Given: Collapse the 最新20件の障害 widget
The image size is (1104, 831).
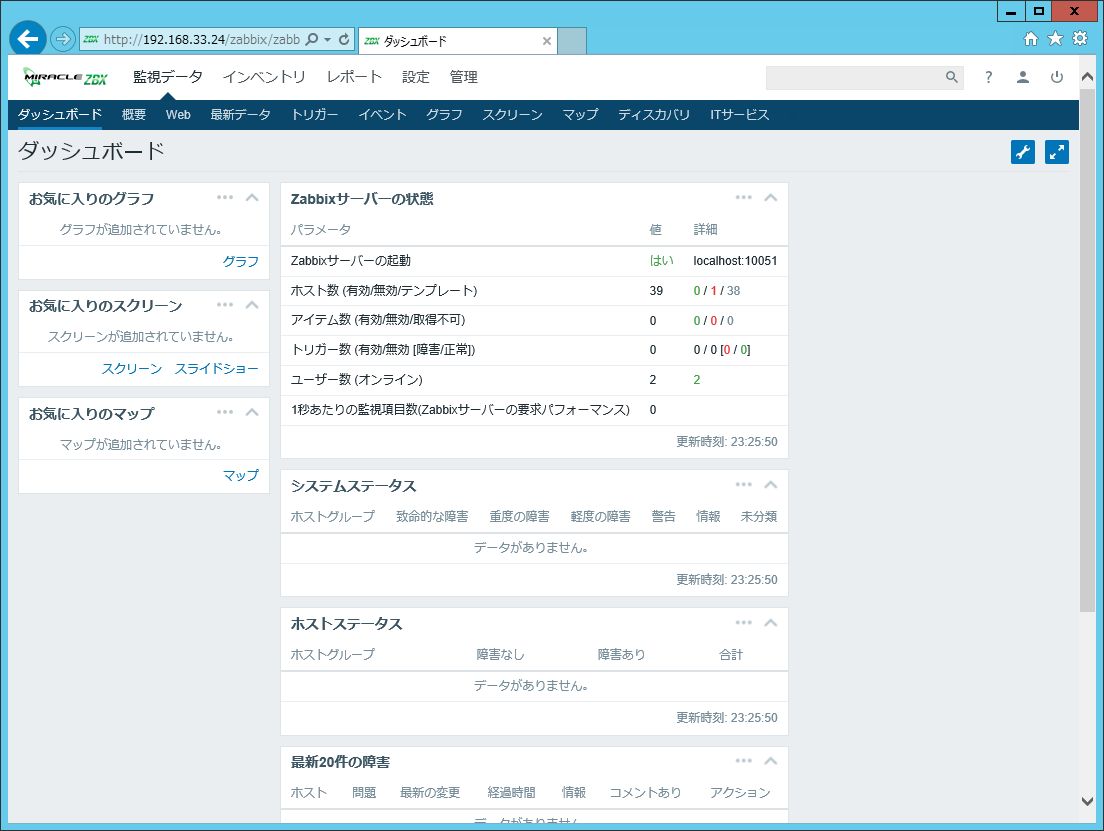Looking at the screenshot, I should coord(771,761).
